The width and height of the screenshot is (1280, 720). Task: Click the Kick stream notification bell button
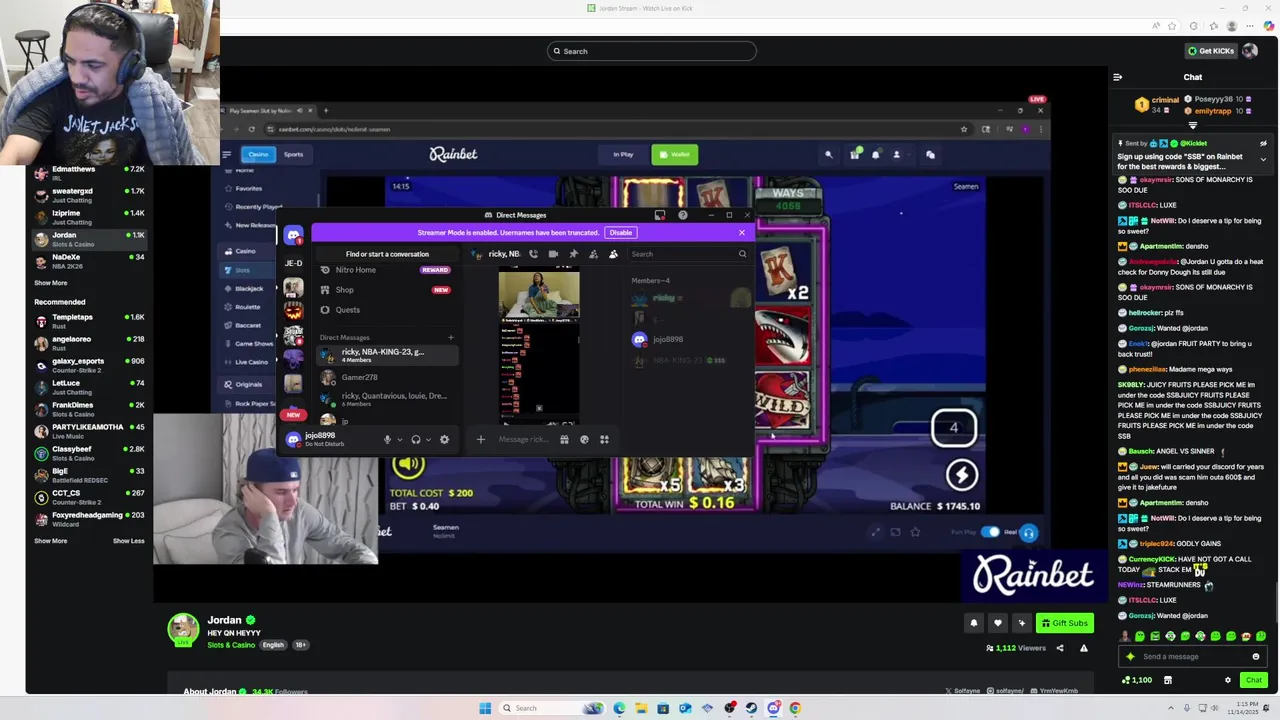click(x=974, y=623)
